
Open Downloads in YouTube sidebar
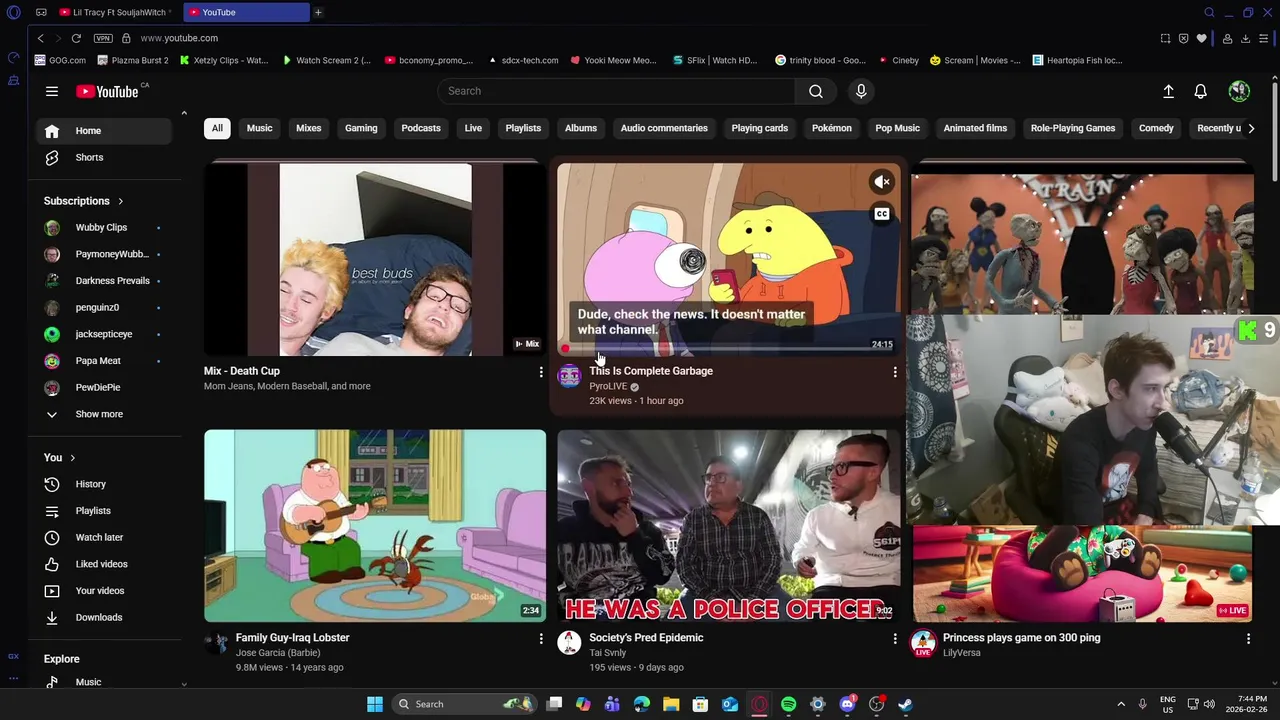(105, 617)
